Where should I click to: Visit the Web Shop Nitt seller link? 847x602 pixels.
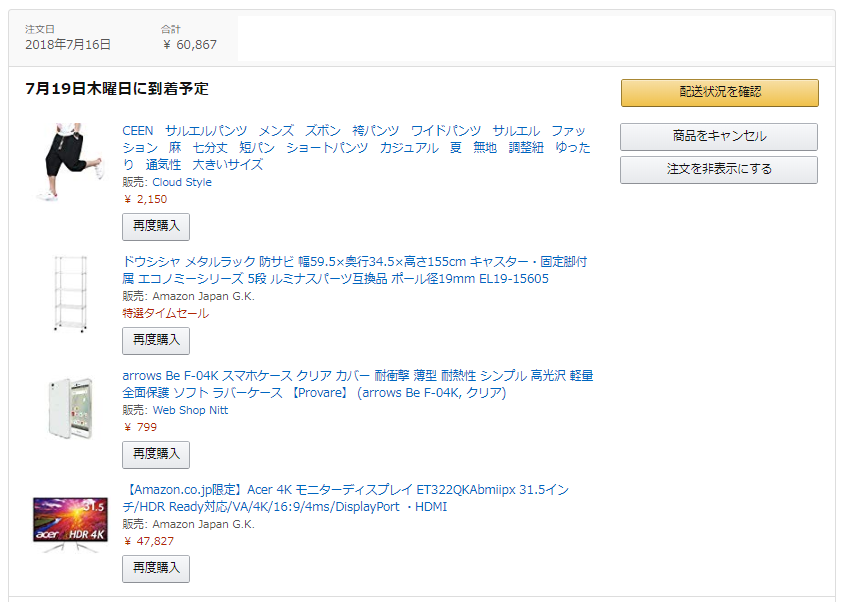pyautogui.click(x=190, y=410)
